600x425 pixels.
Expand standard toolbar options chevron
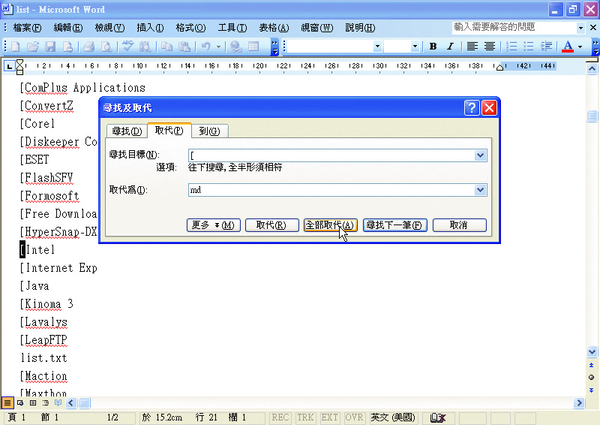tap(274, 47)
